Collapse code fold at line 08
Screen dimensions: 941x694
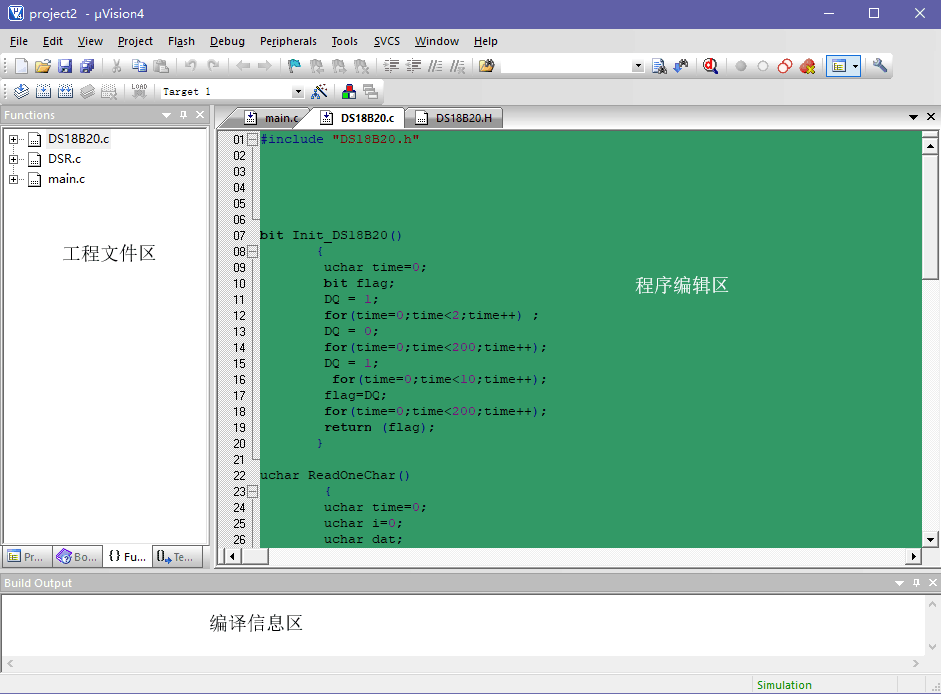click(x=252, y=252)
